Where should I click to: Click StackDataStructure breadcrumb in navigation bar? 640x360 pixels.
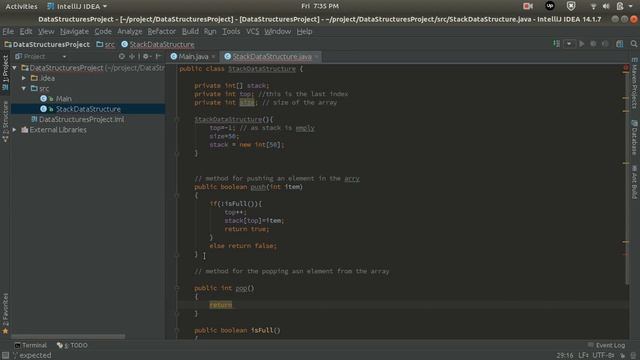pos(158,44)
